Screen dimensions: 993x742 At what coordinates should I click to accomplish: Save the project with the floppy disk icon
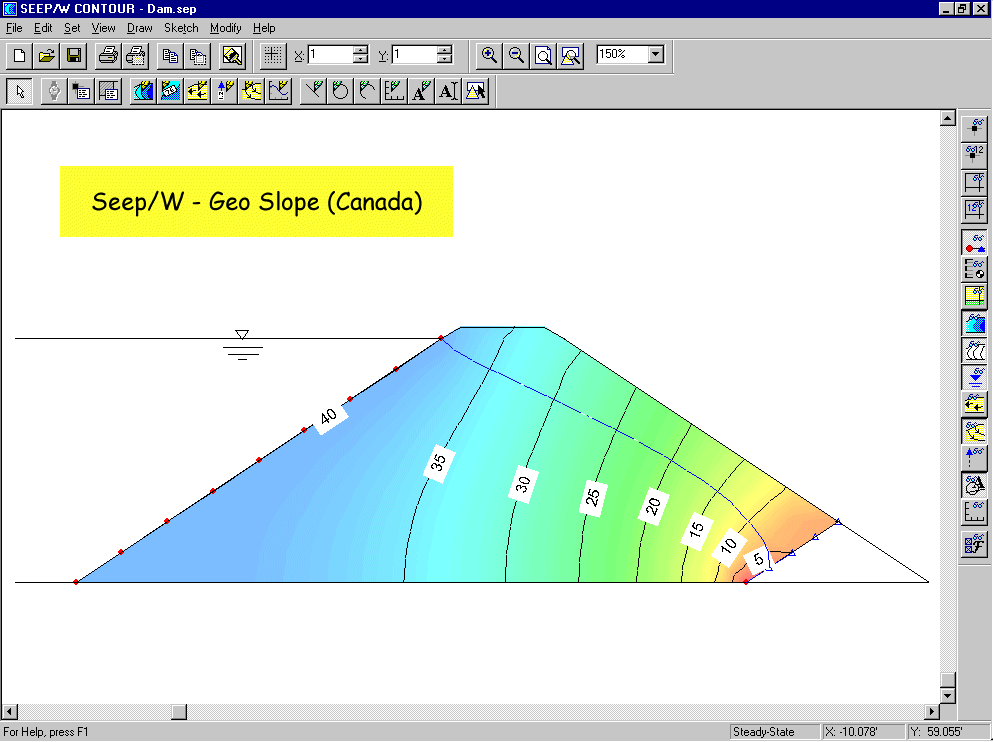[73, 55]
